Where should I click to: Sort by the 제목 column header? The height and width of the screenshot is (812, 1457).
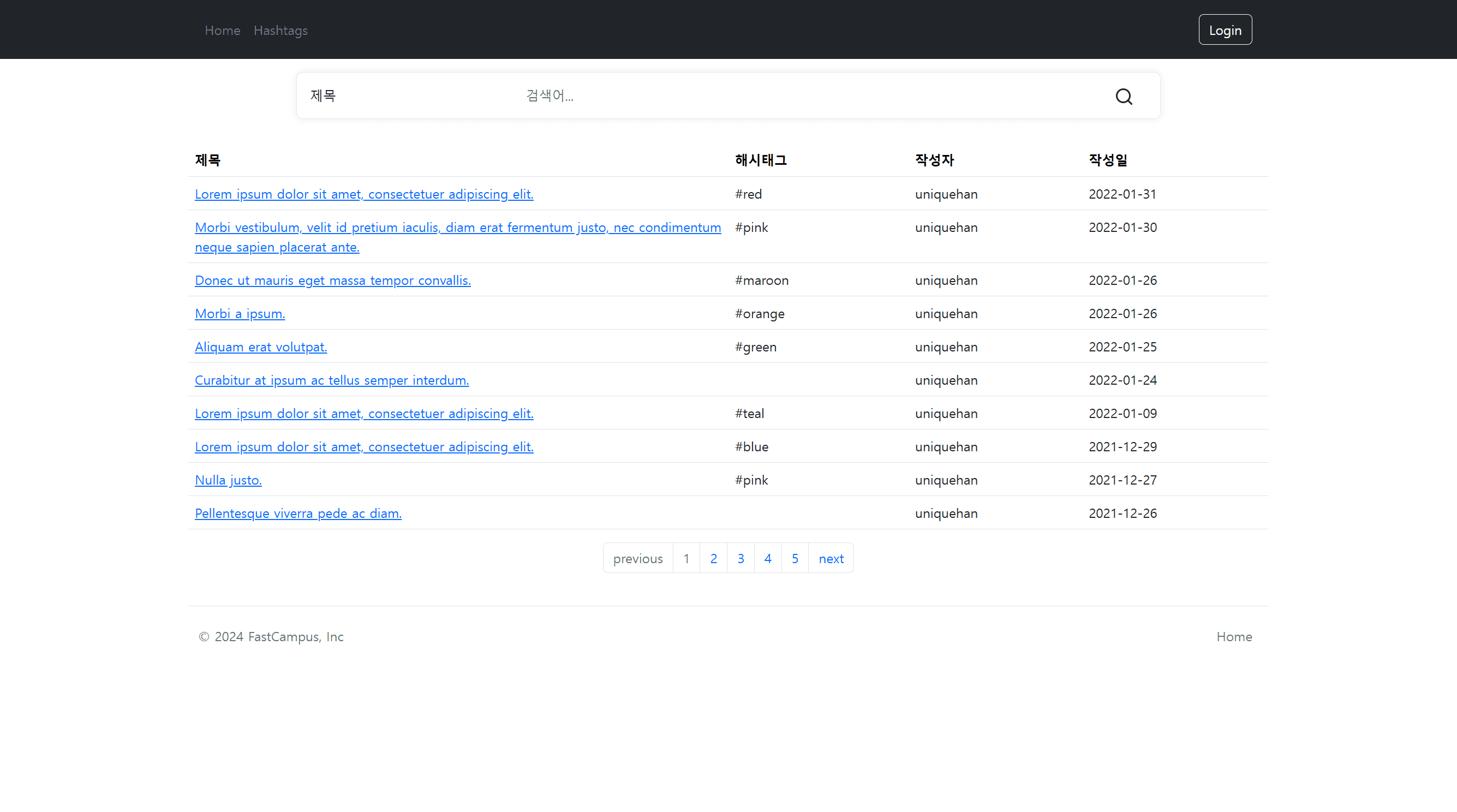click(x=207, y=160)
